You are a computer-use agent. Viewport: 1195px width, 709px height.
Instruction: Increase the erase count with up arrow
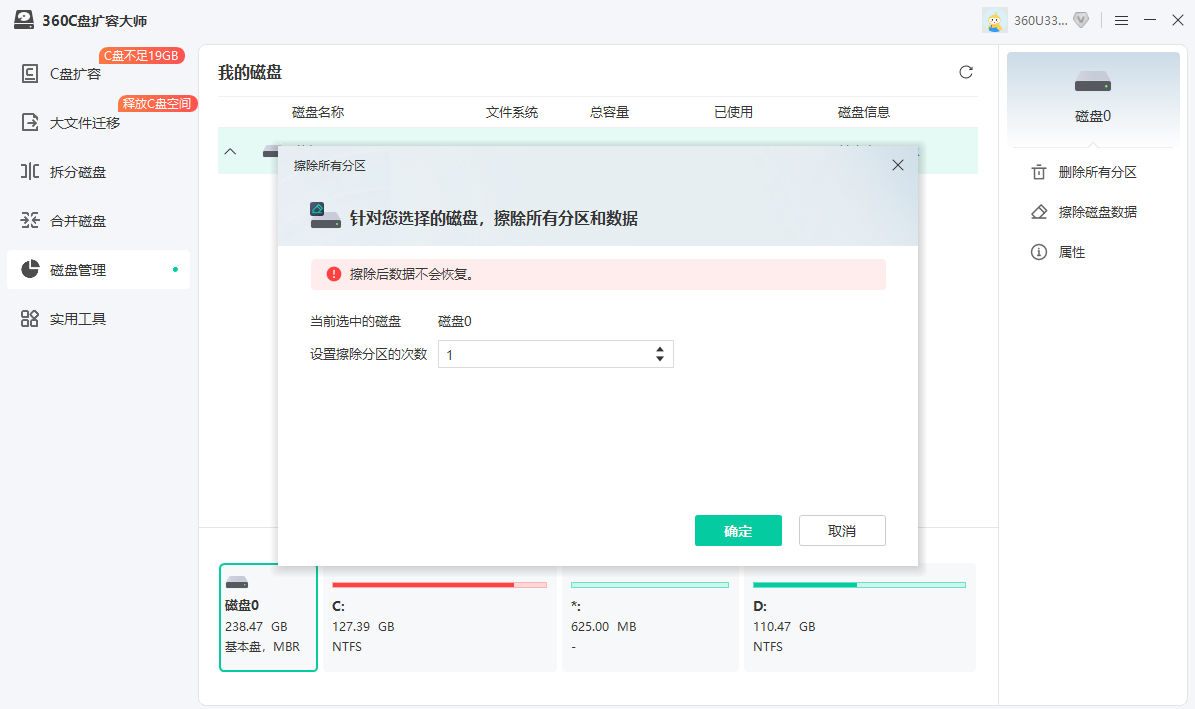[x=660, y=350]
